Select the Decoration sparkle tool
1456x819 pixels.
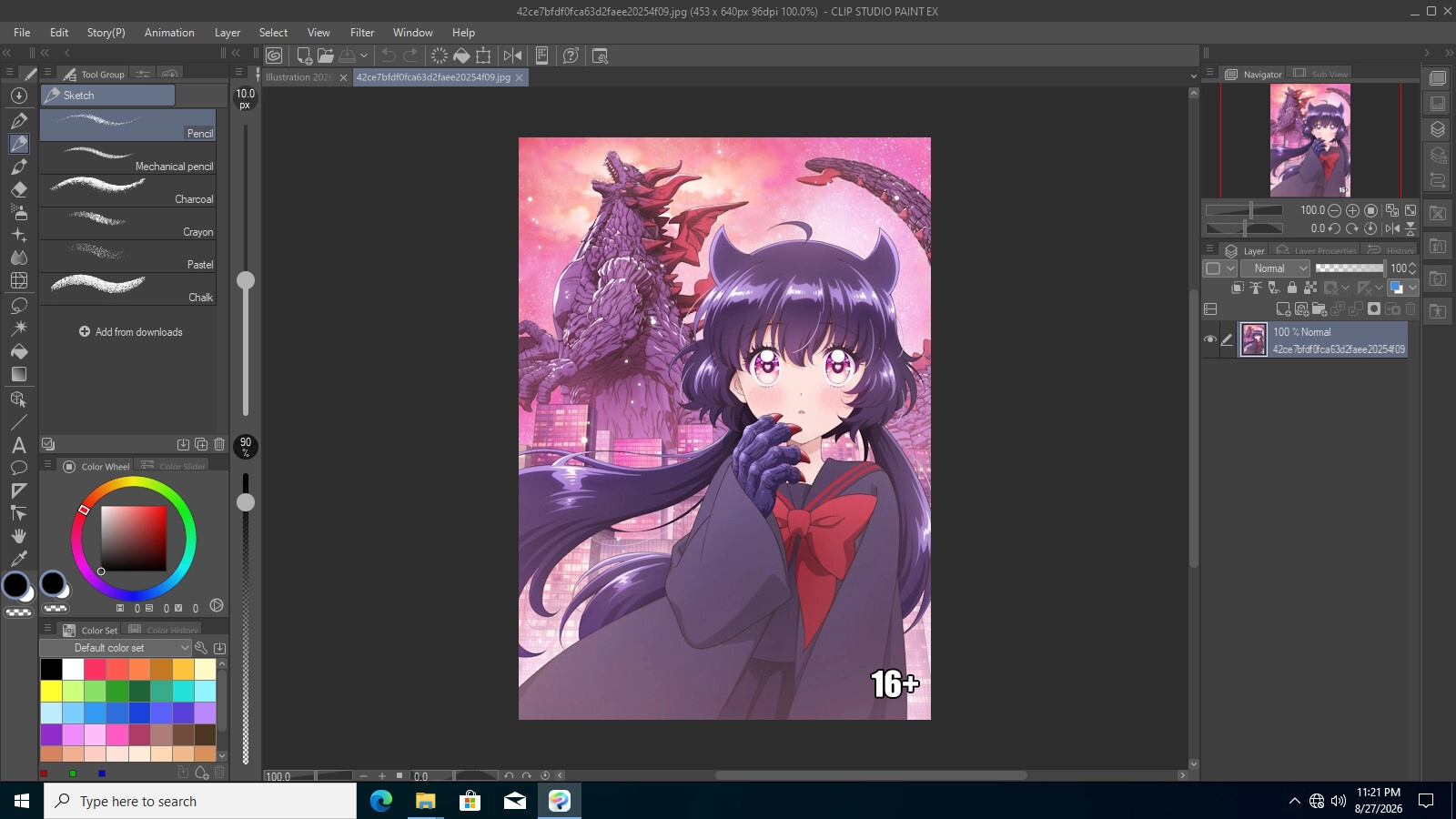pos(18,235)
